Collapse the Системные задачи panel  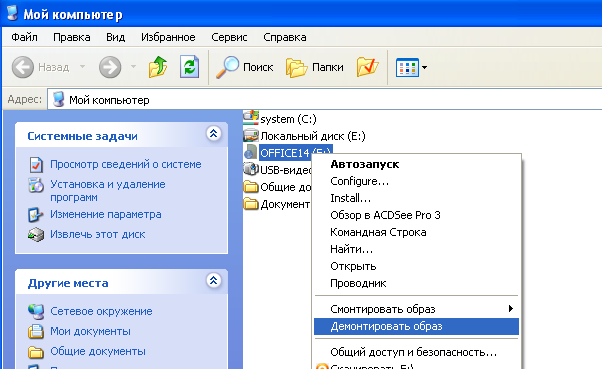click(213, 134)
